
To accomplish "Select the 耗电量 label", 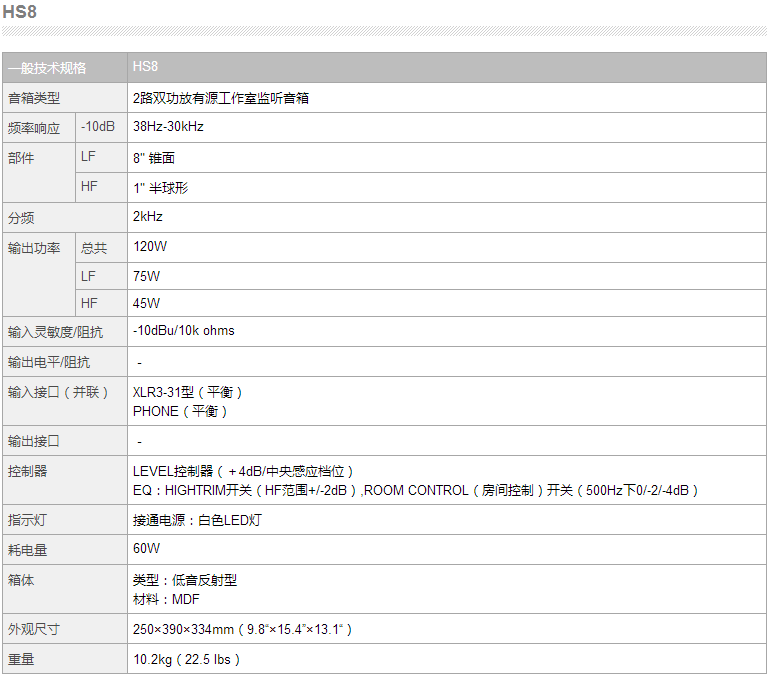I will tap(28, 550).
